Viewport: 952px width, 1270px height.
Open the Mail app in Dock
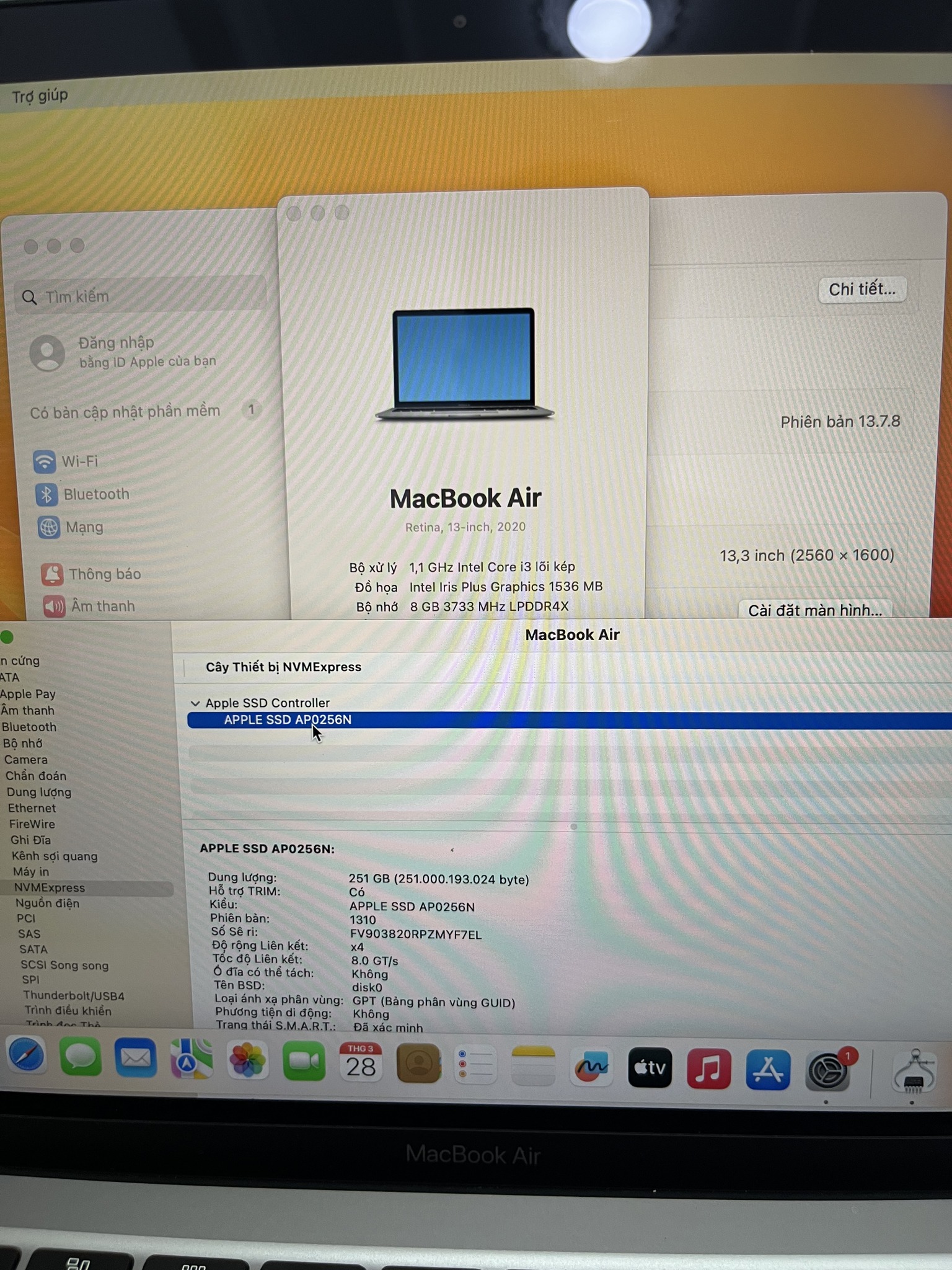[x=136, y=1059]
